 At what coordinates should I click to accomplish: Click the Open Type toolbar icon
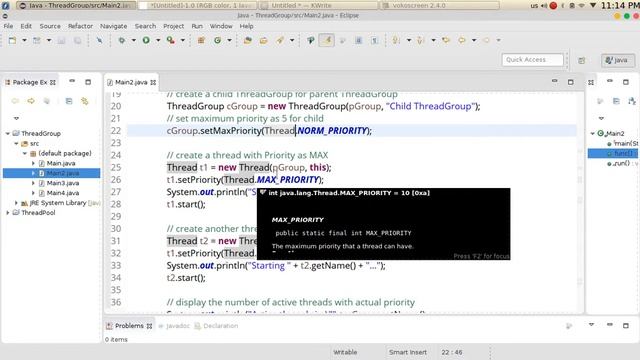247,40
